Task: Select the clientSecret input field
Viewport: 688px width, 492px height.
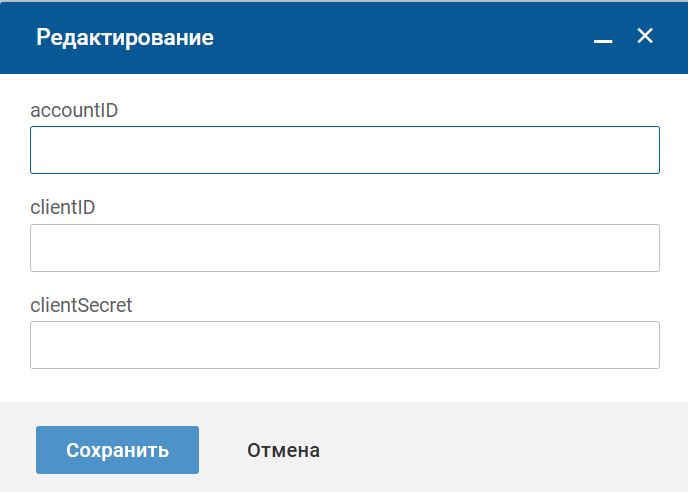Action: point(344,345)
